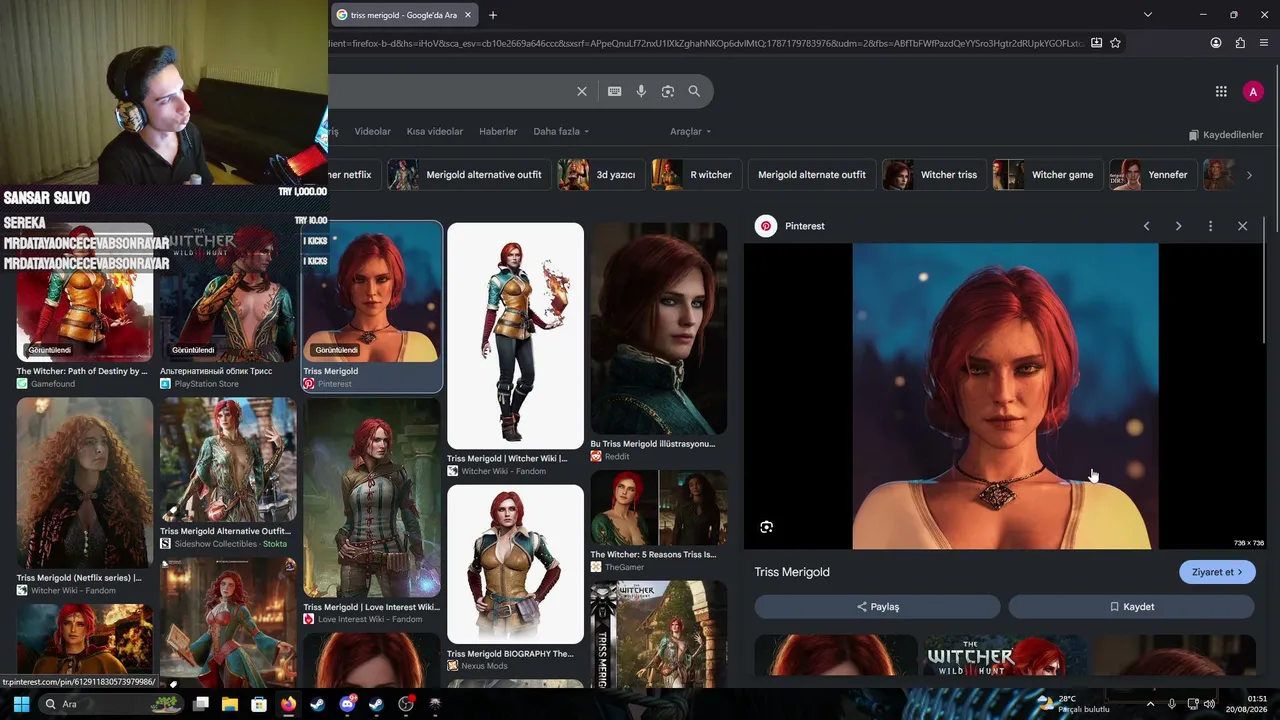This screenshot has height=720, width=1280.
Task: Open Microsoft Store from the taskbar
Action: (259, 704)
